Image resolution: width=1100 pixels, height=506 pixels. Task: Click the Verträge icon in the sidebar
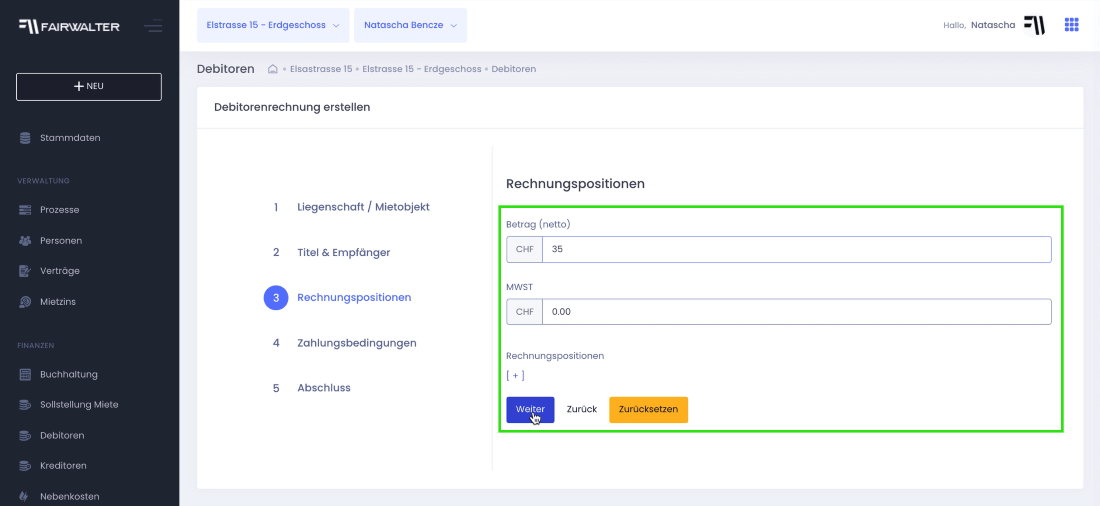[x=25, y=271]
